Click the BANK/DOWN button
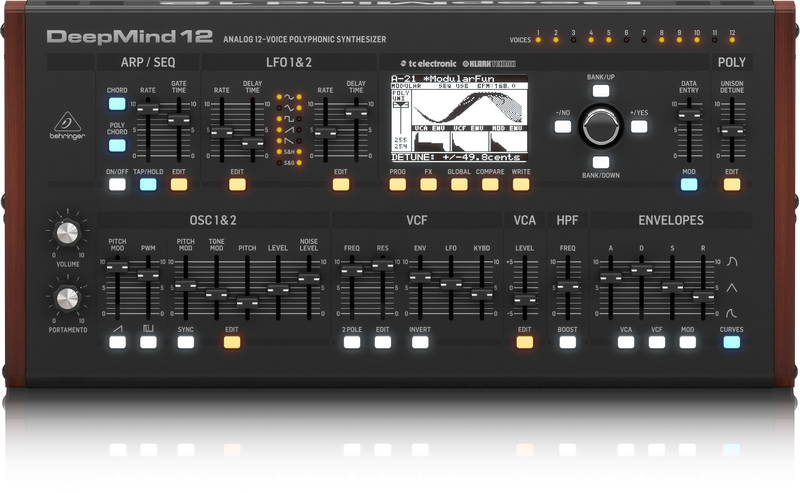The image size is (800, 493). coord(601,162)
